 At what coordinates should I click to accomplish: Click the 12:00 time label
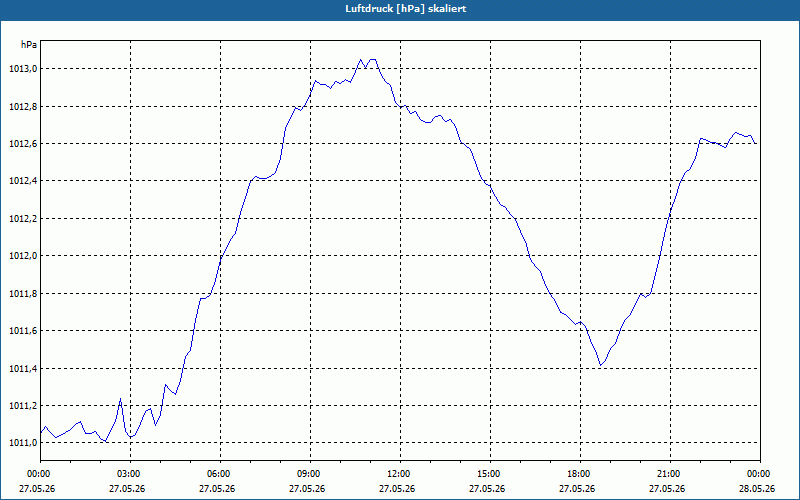pyautogui.click(x=401, y=474)
